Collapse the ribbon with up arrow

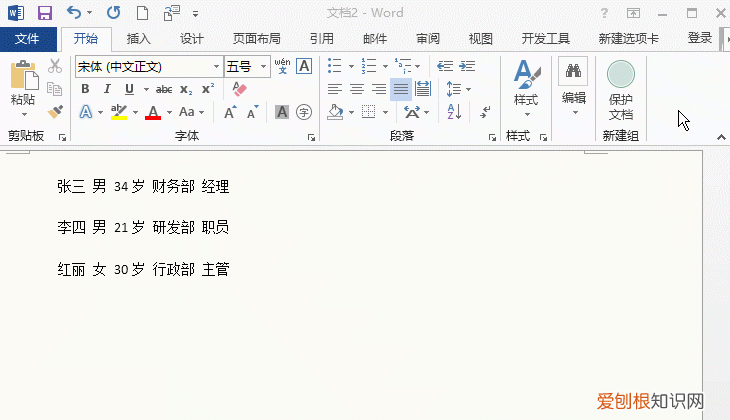721,137
